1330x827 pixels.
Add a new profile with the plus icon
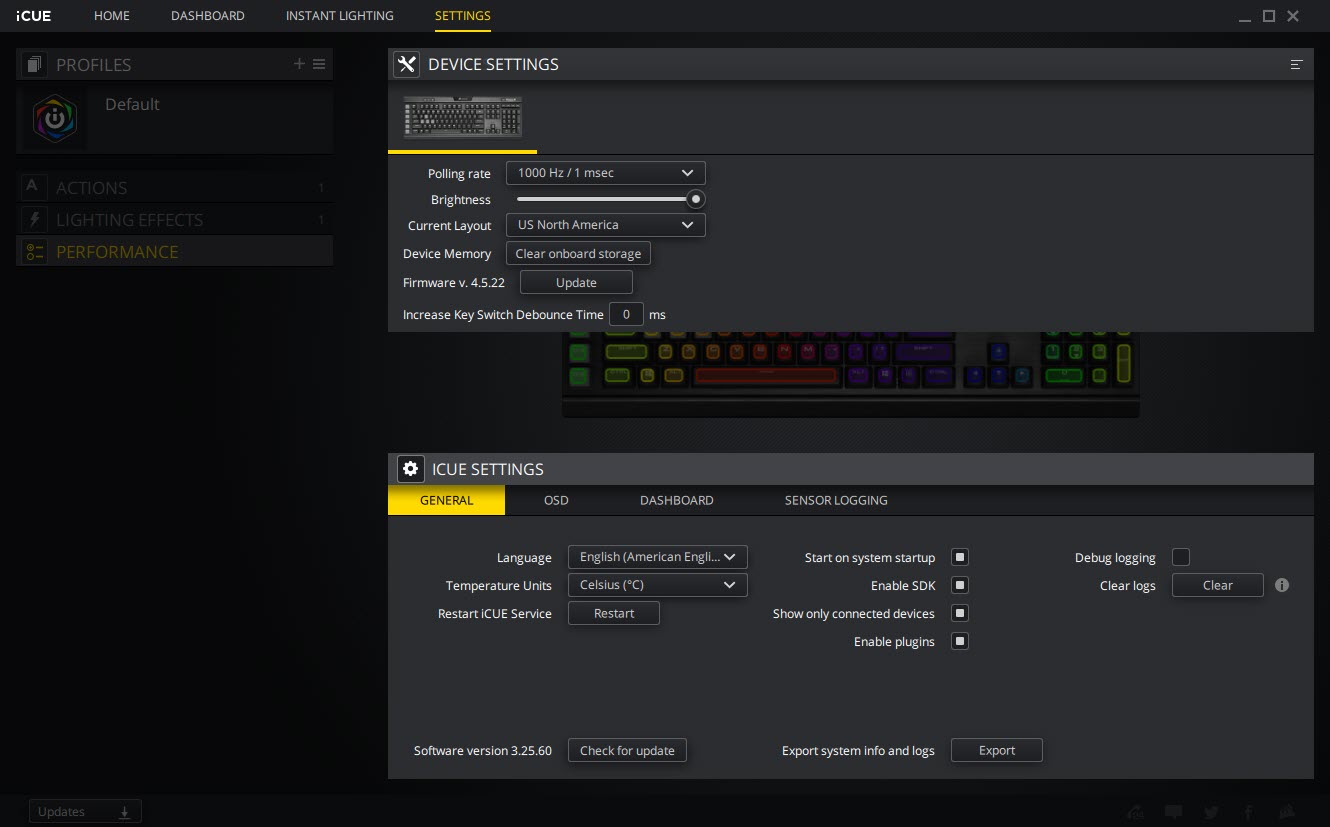point(299,64)
